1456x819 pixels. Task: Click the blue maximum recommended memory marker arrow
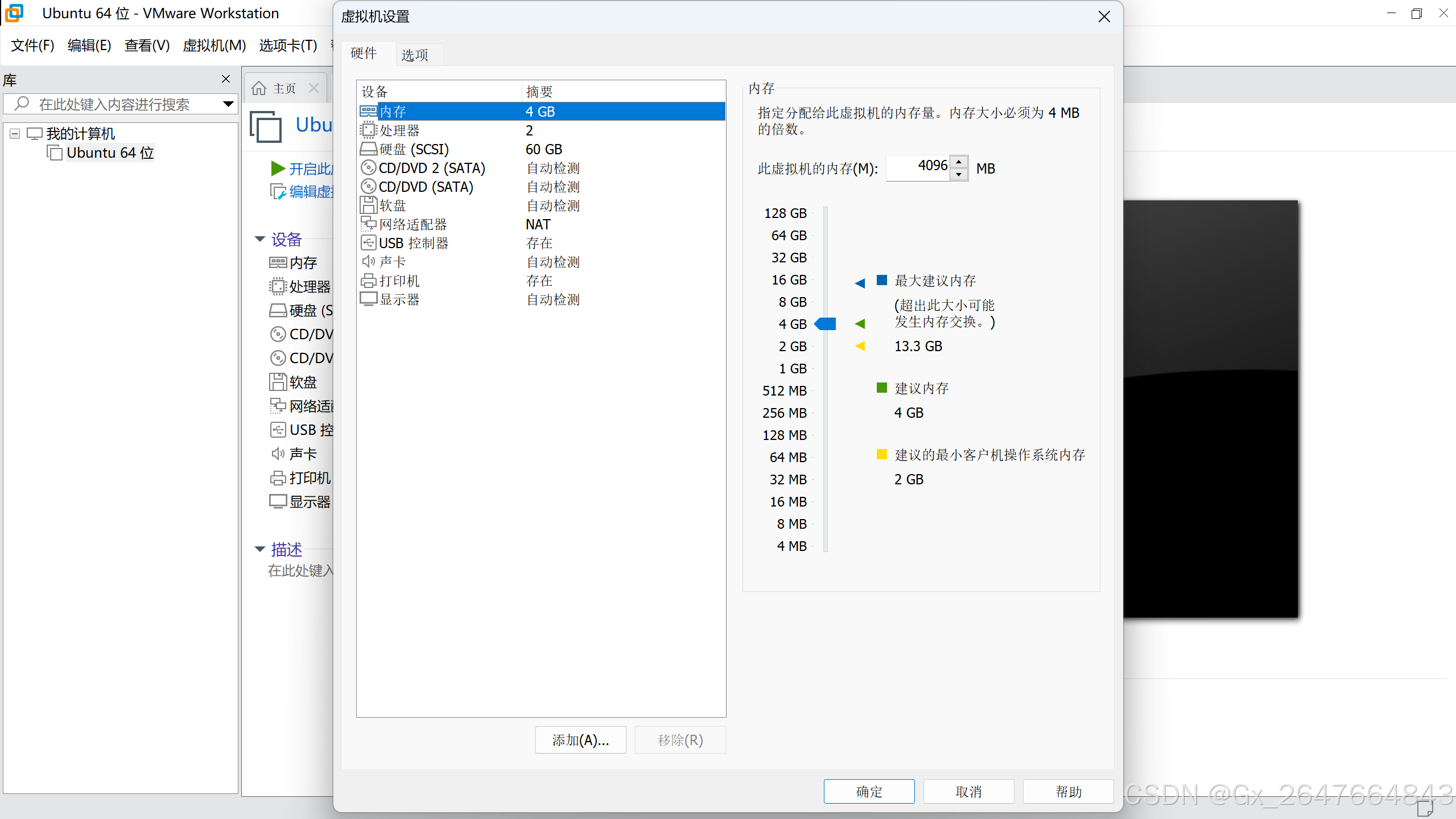click(x=860, y=283)
